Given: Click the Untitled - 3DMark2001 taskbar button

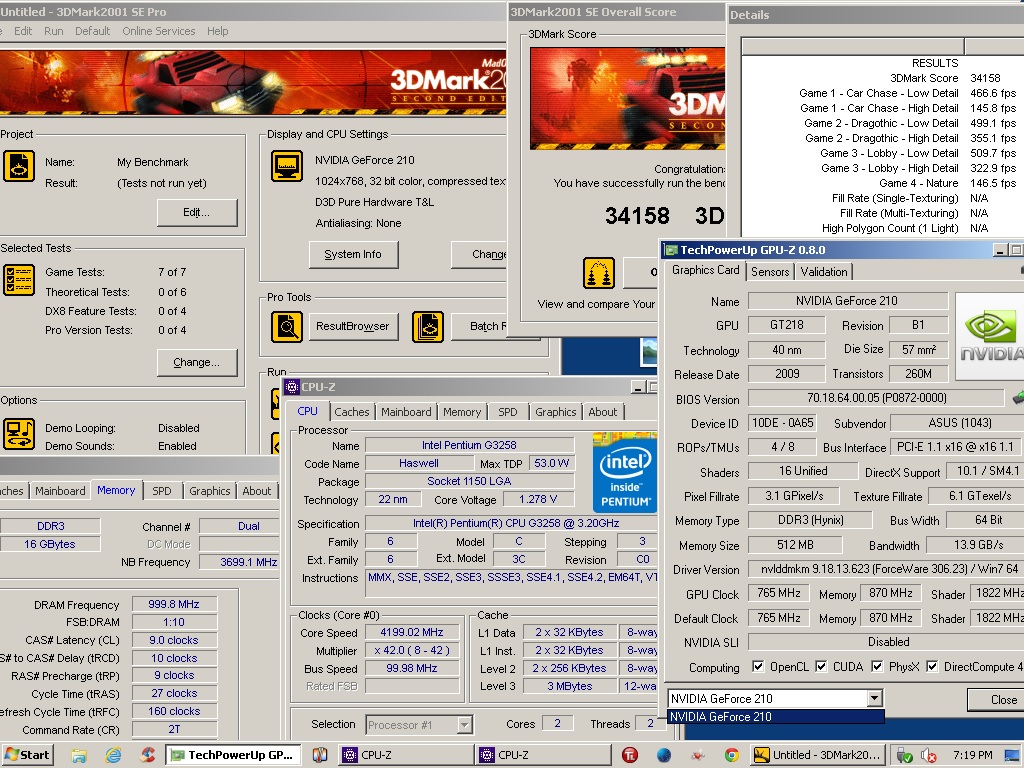Looking at the screenshot, I should point(819,755).
